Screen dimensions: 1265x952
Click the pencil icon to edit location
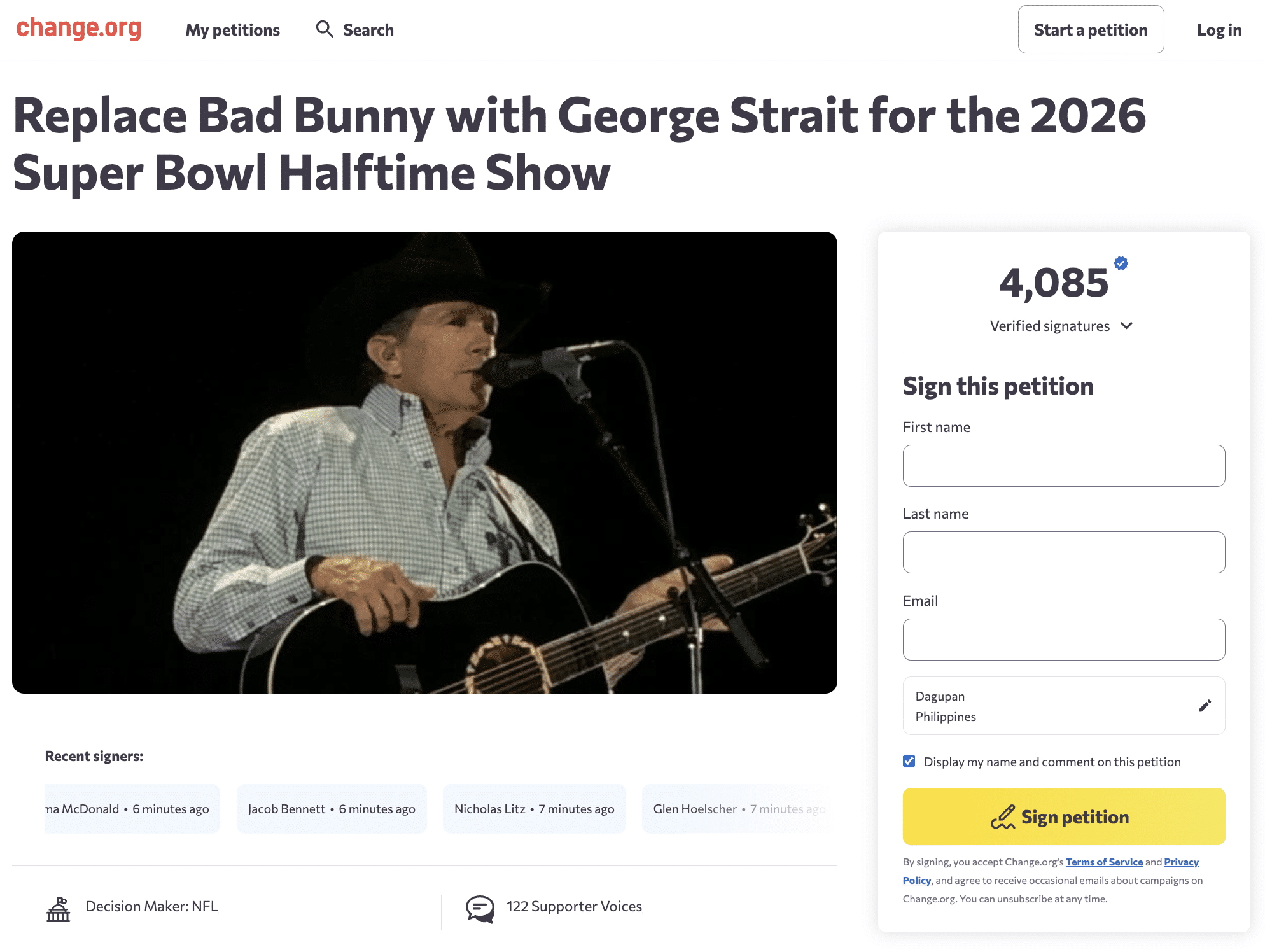coord(1205,706)
